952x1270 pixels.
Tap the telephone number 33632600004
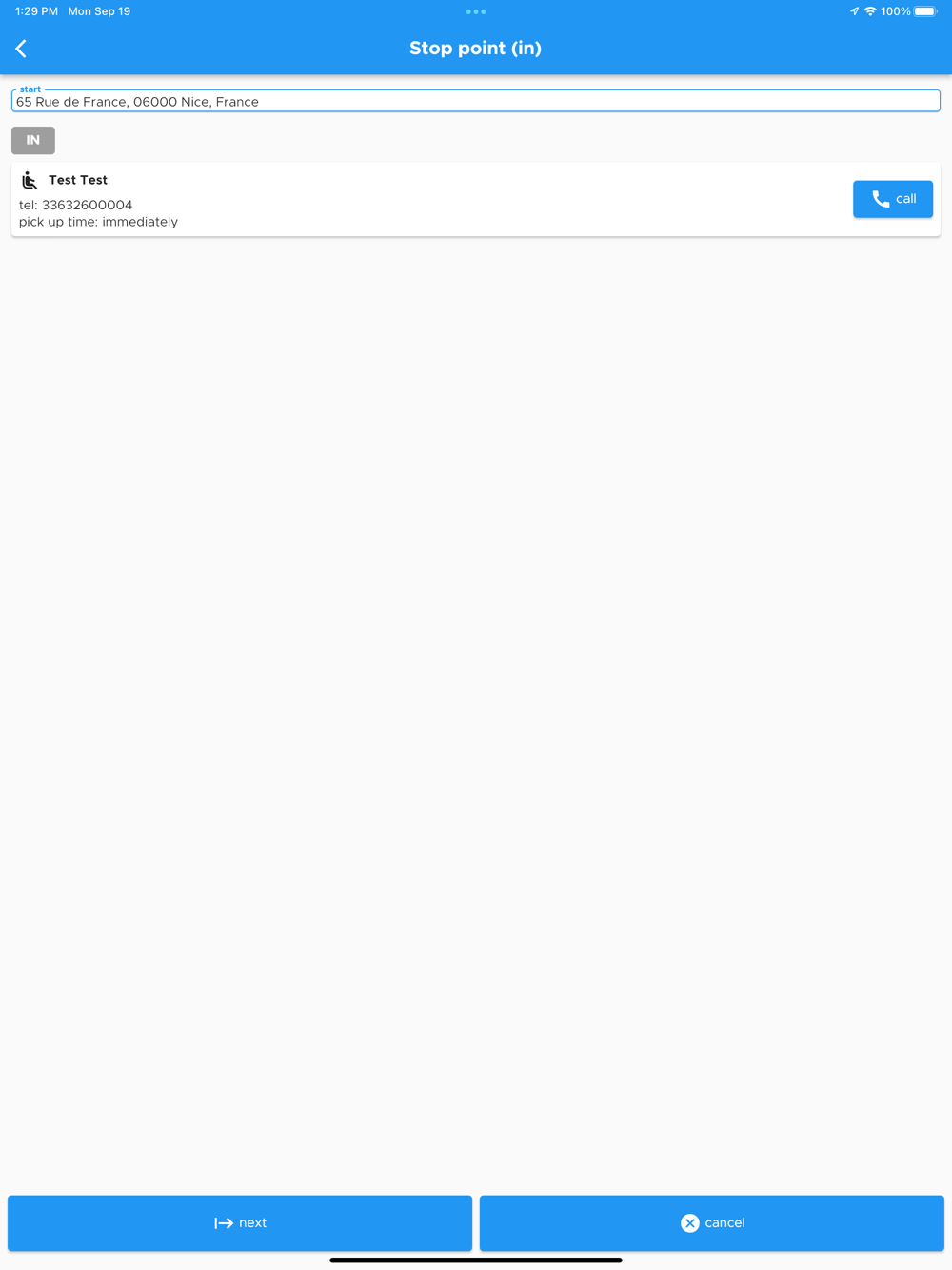click(x=88, y=205)
